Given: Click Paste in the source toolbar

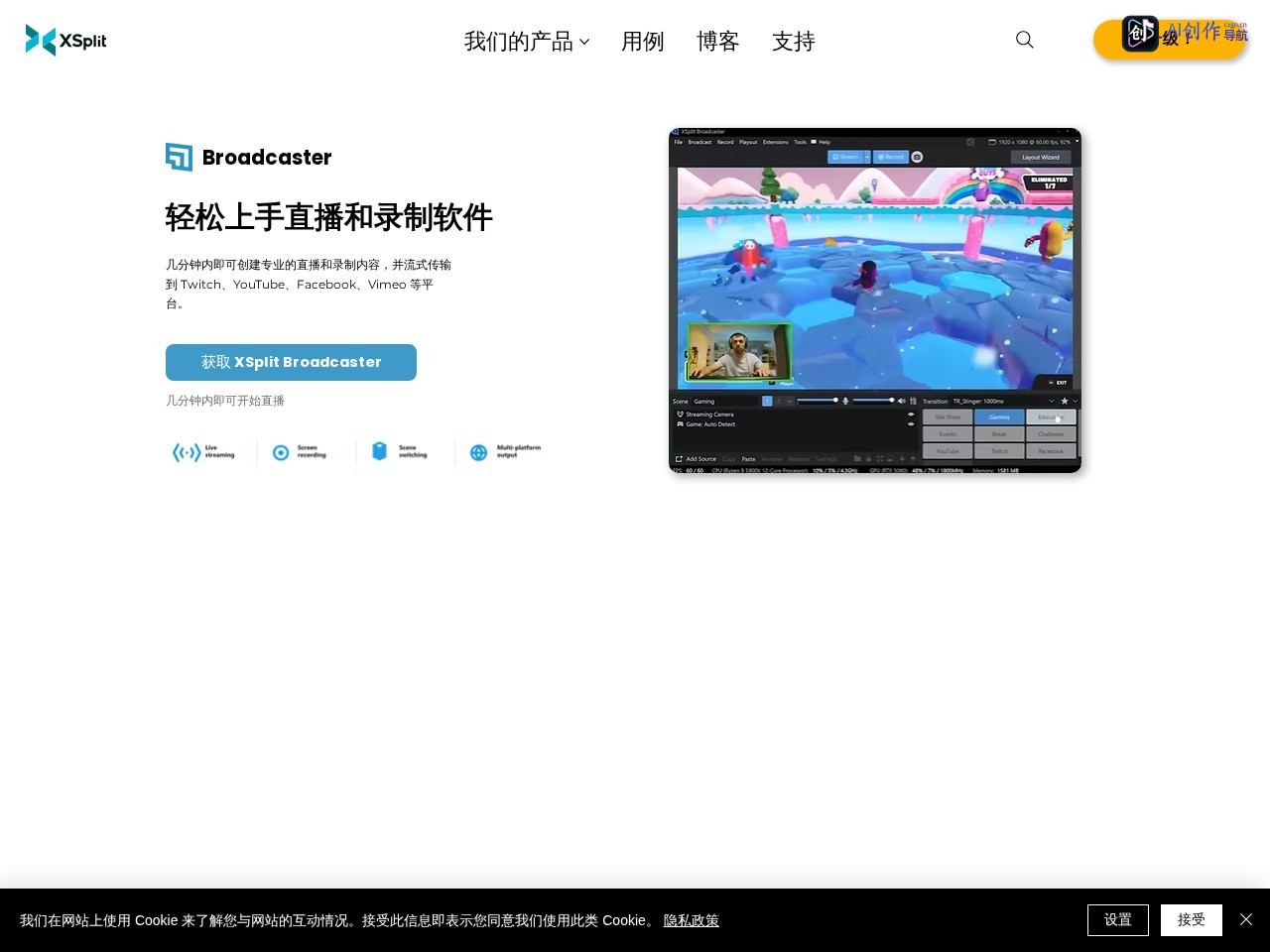Looking at the screenshot, I should tap(748, 459).
